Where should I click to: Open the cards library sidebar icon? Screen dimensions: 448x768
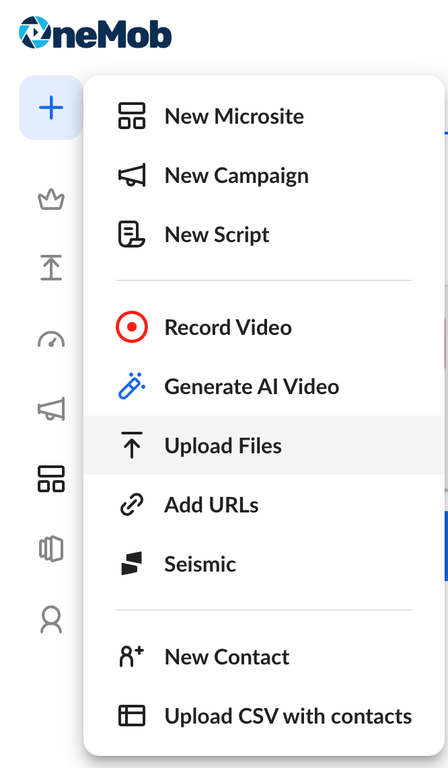click(x=51, y=549)
